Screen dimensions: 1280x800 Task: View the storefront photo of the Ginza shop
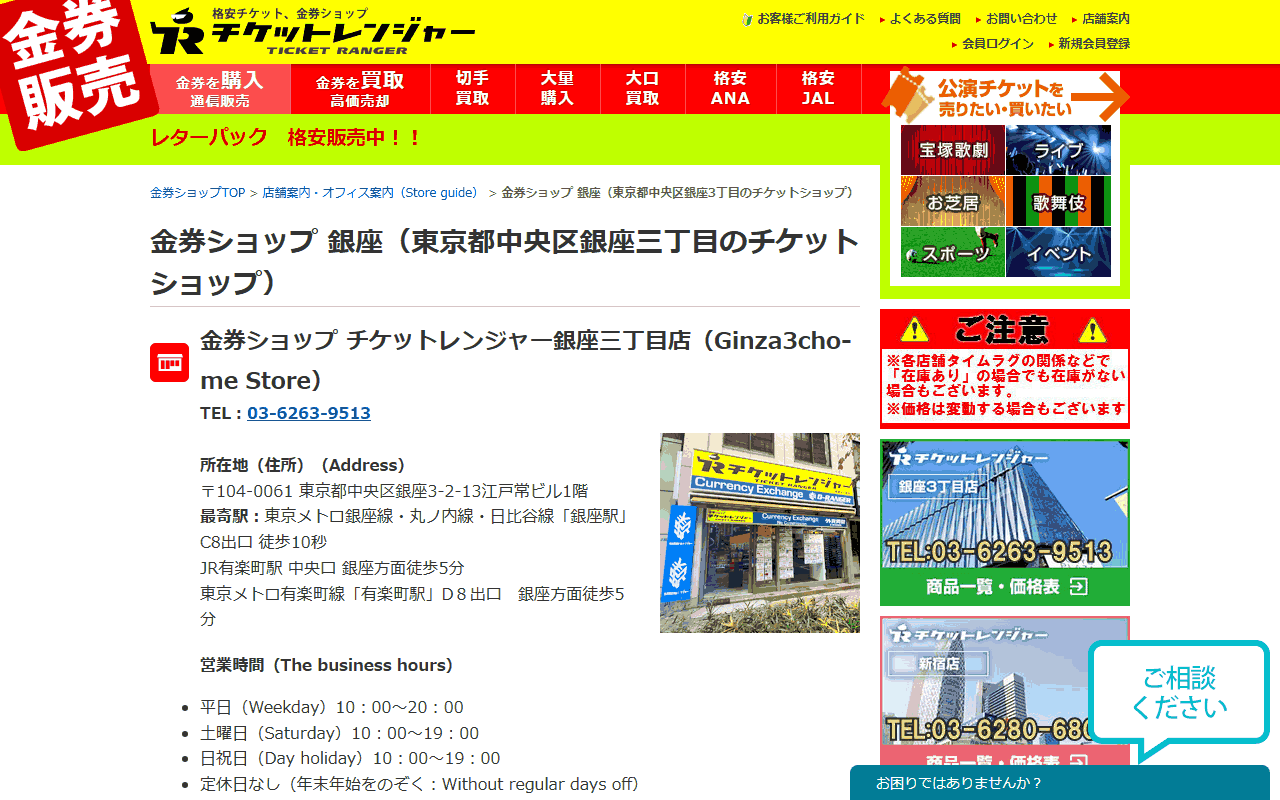tap(760, 533)
